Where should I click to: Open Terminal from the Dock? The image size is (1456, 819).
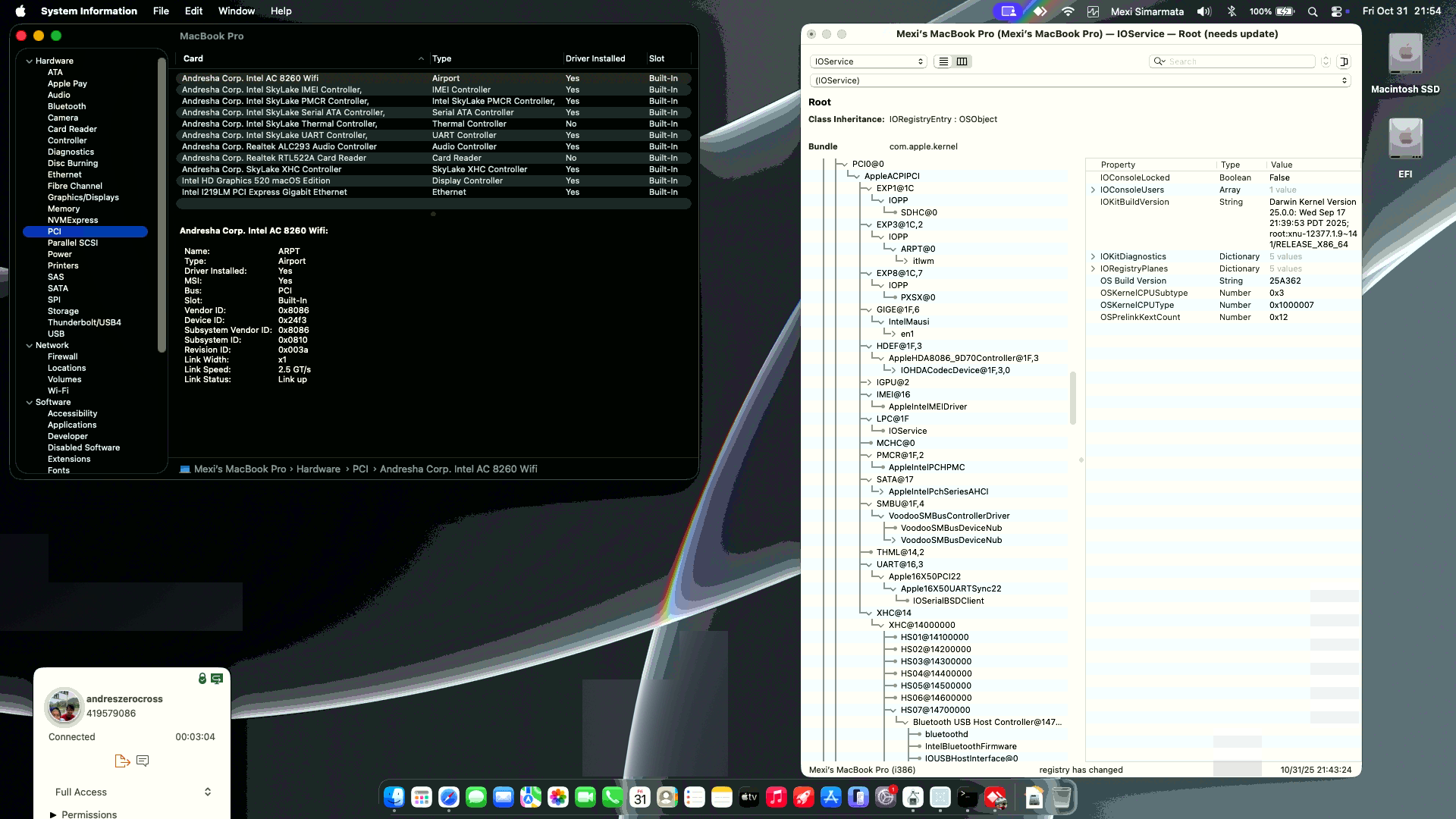click(x=968, y=797)
